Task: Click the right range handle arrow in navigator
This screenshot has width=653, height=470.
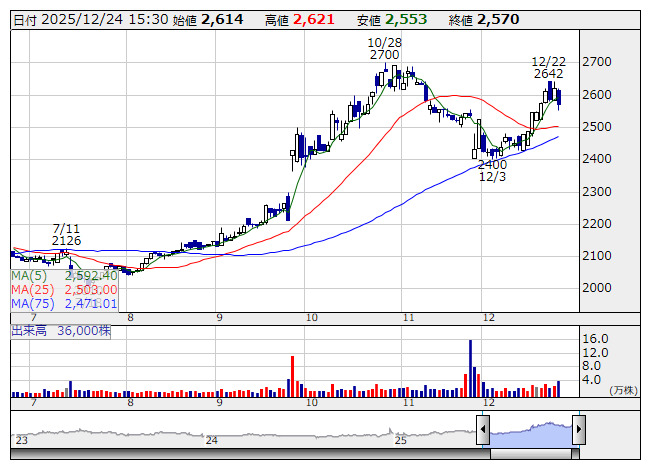Action: tap(578, 431)
